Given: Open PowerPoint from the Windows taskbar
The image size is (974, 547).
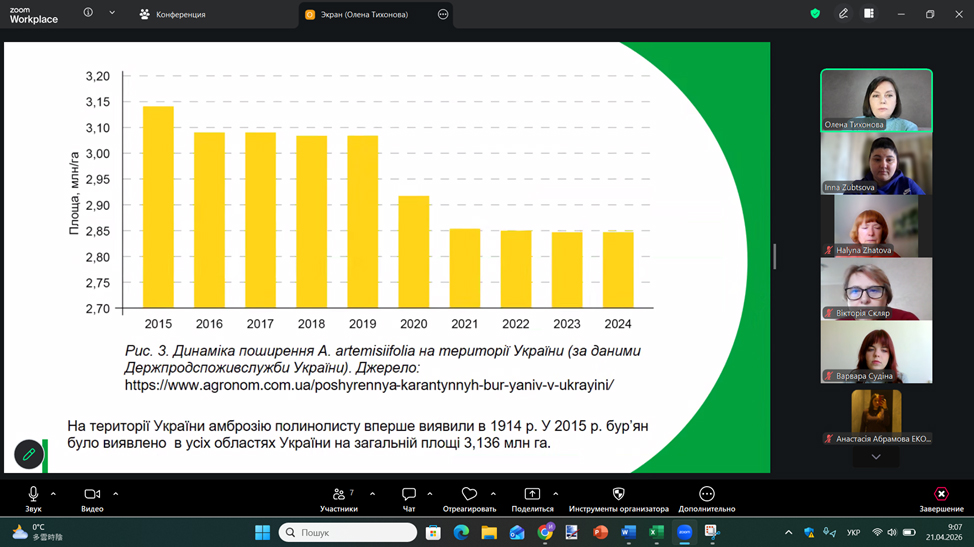Looking at the screenshot, I should tap(600, 533).
